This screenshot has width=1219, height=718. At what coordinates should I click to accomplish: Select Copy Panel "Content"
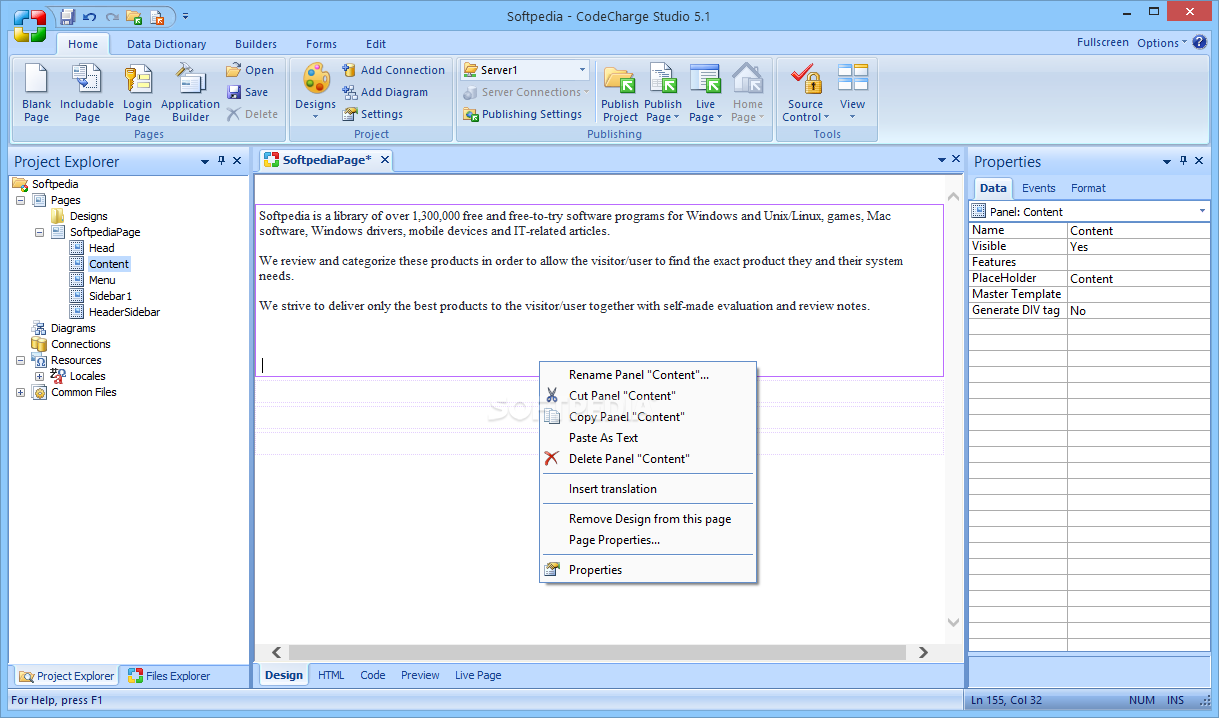[648, 417]
